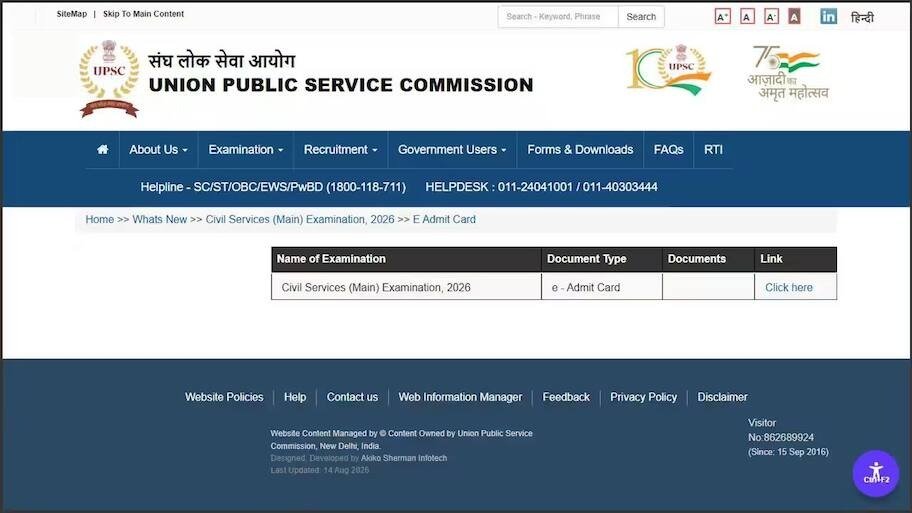The height and width of the screenshot is (513, 912).
Task: Open the FAQs menu item
Action: (668, 149)
